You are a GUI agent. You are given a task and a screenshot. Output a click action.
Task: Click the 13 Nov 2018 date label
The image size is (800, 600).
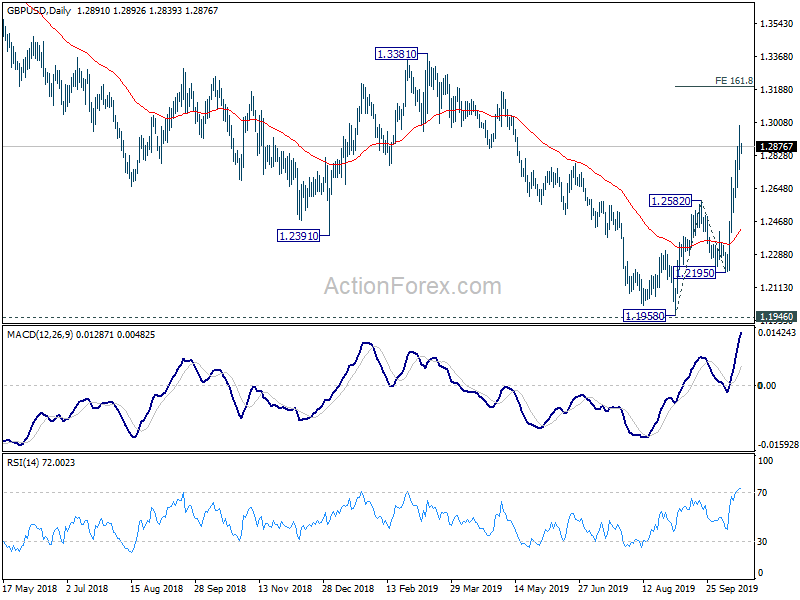click(x=285, y=588)
